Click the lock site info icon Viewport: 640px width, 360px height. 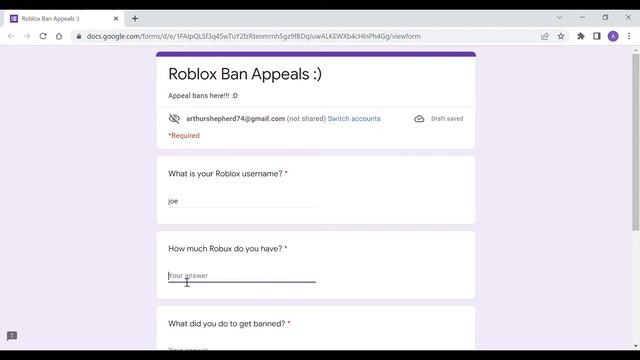tap(79, 36)
